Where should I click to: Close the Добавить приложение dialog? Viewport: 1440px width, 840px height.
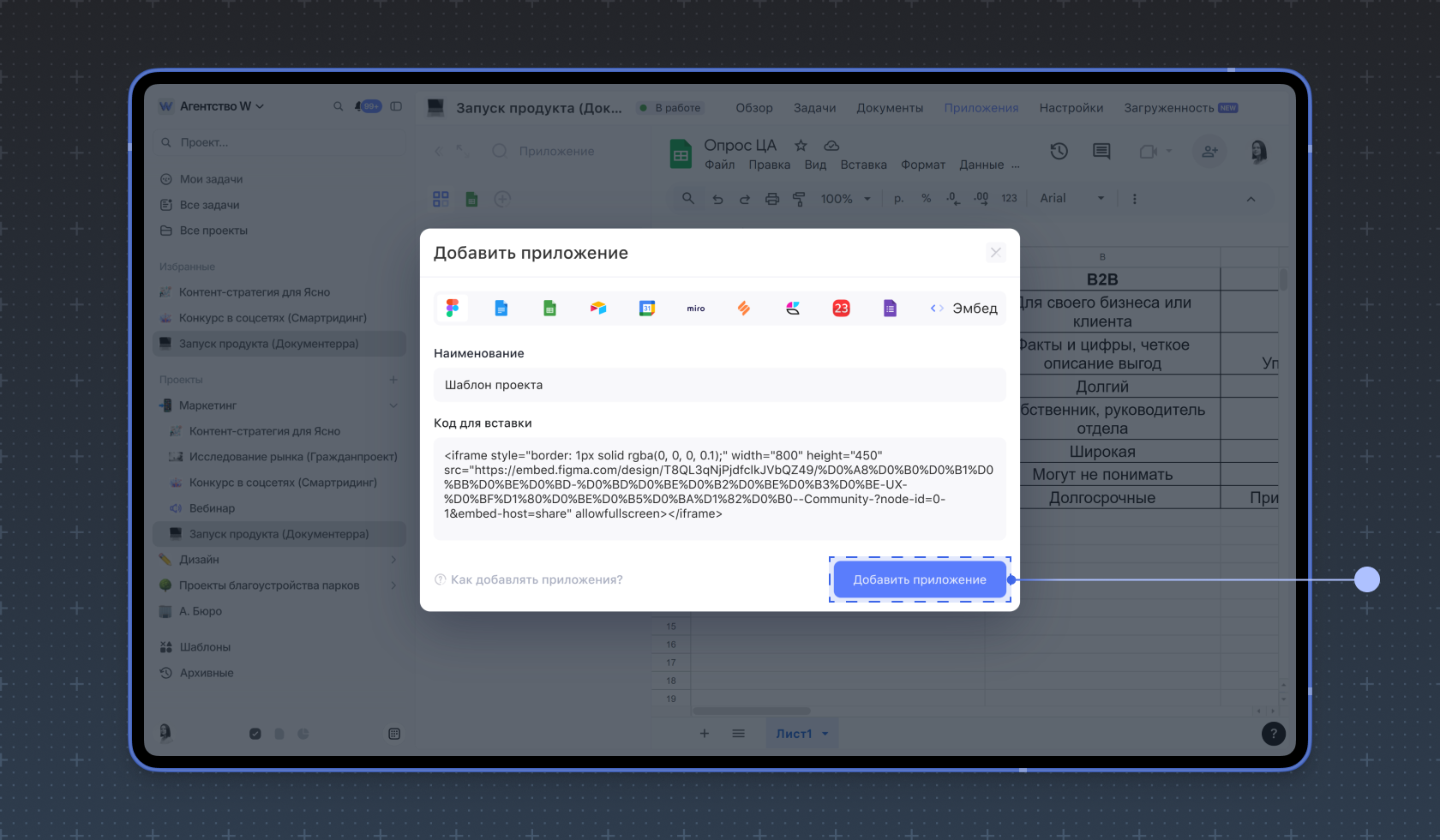pyautogui.click(x=995, y=253)
